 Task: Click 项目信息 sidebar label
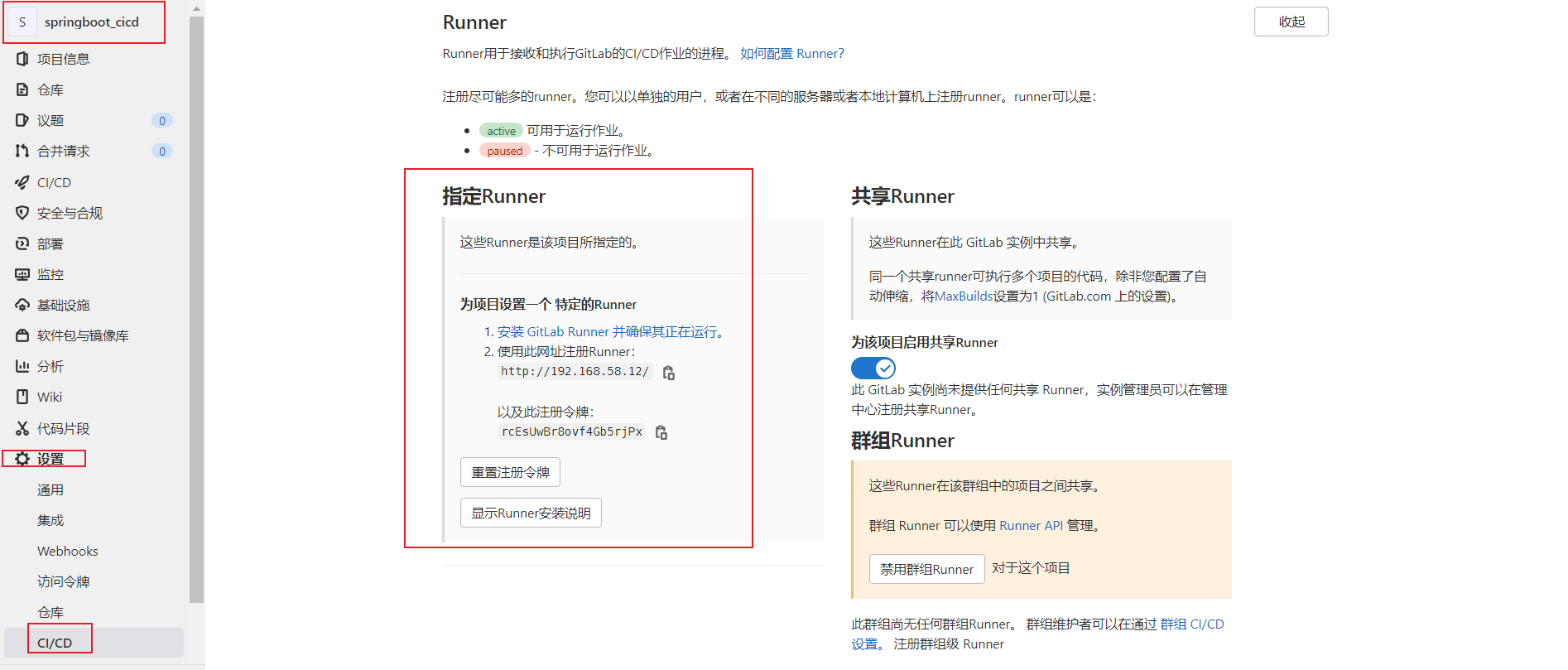click(x=64, y=59)
